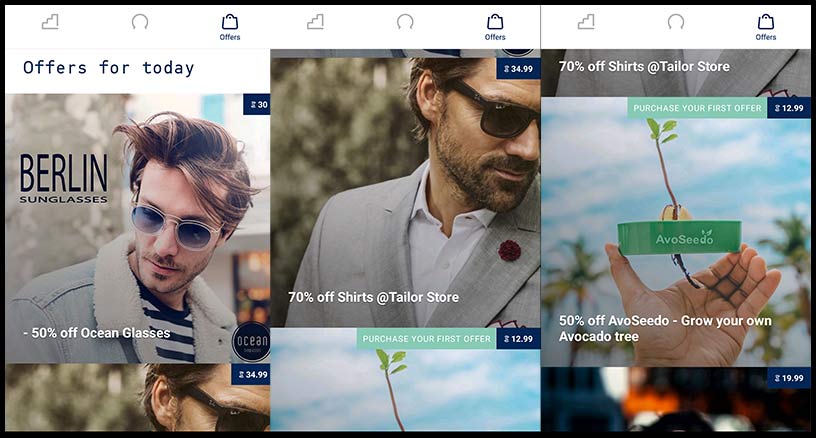
Task: Tap 'Purchase your first offer' banner in the right screen
Action: tap(697, 108)
